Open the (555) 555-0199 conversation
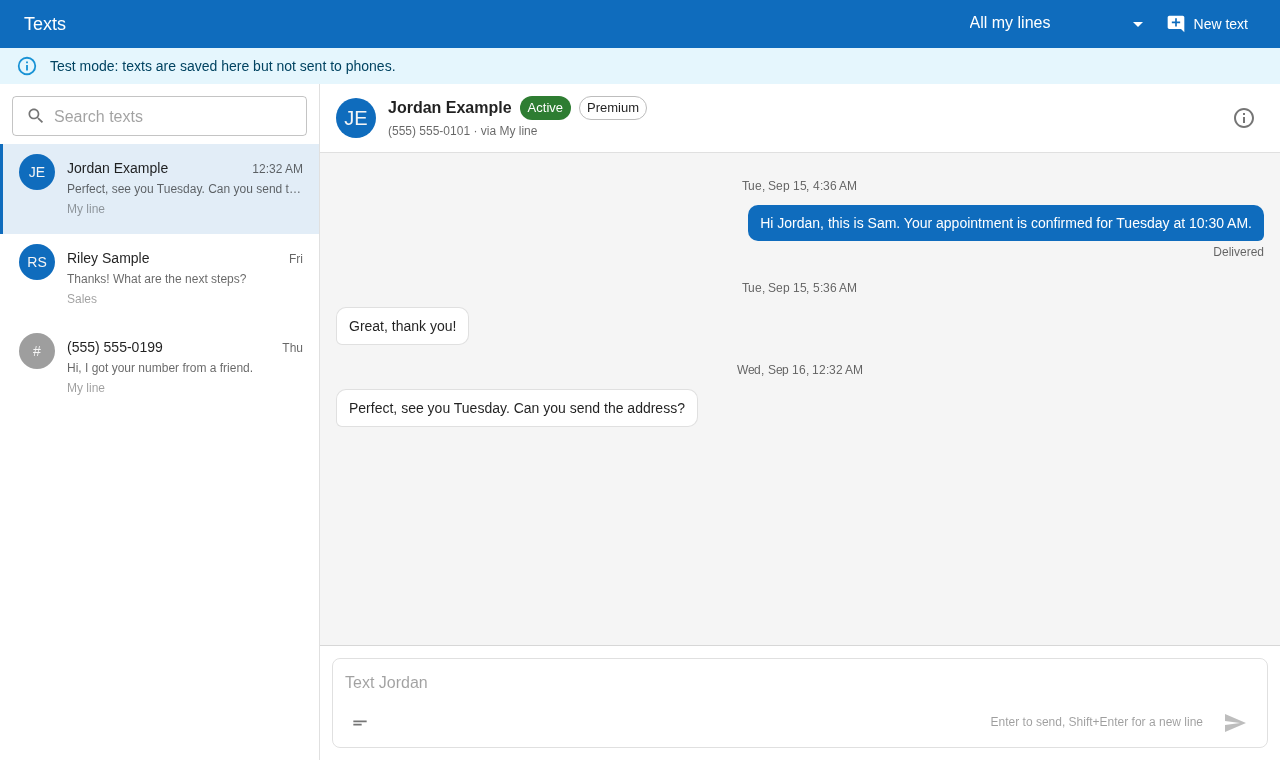The height and width of the screenshot is (760, 1280). point(160,368)
